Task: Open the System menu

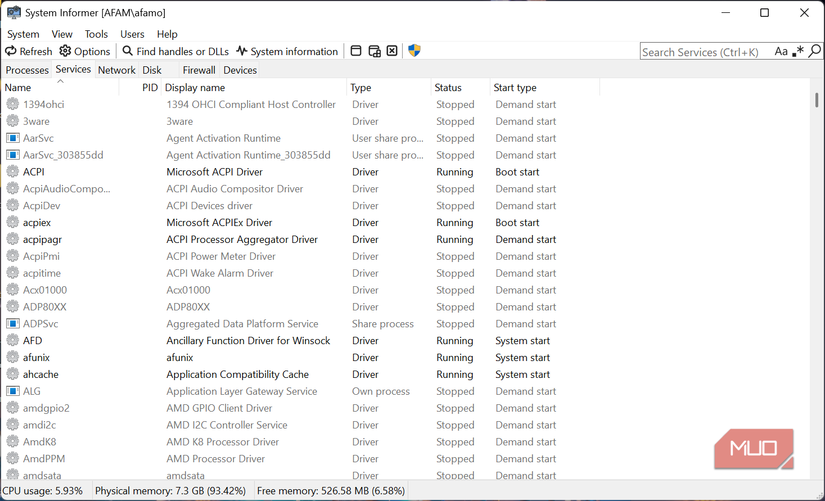Action: click(x=23, y=34)
